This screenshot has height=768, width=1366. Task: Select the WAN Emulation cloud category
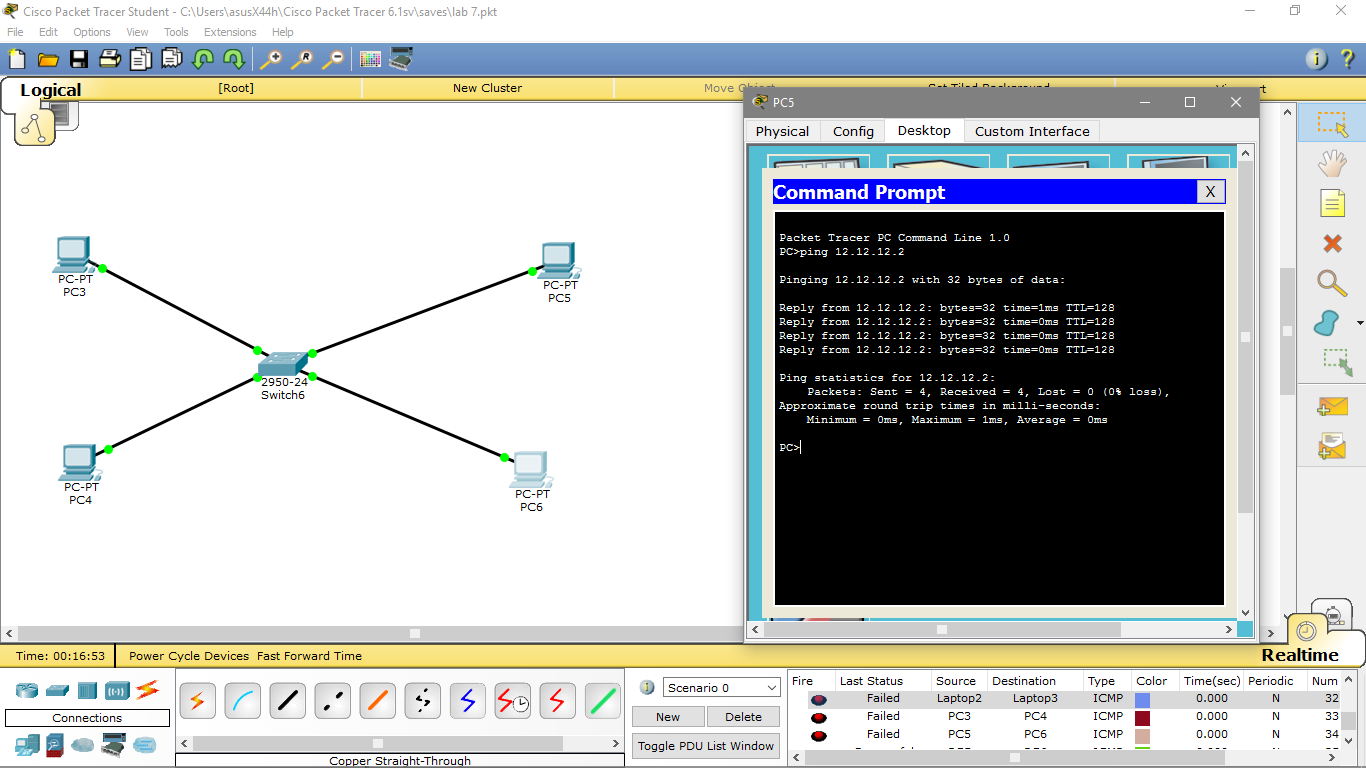(x=83, y=745)
